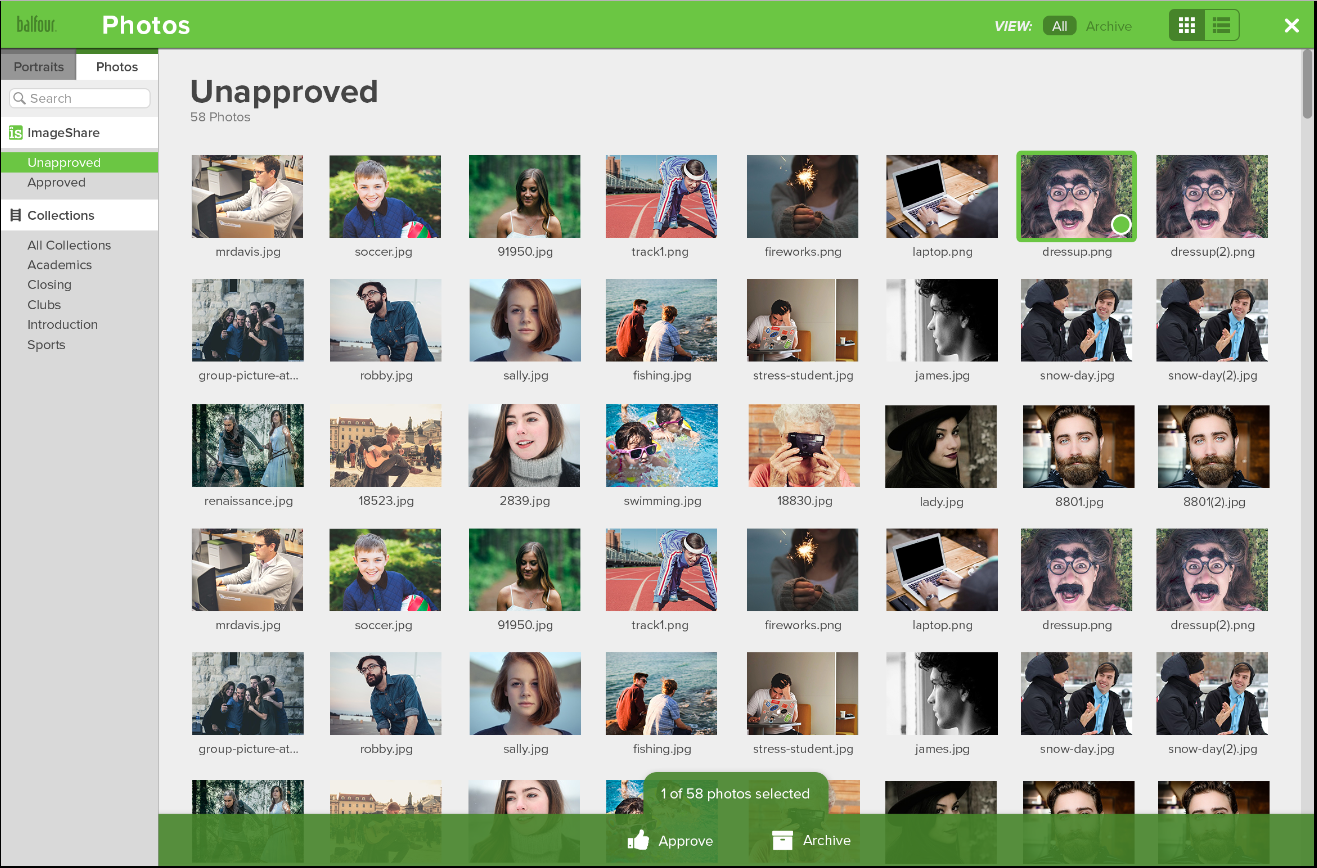Open the All Collections list

[68, 245]
